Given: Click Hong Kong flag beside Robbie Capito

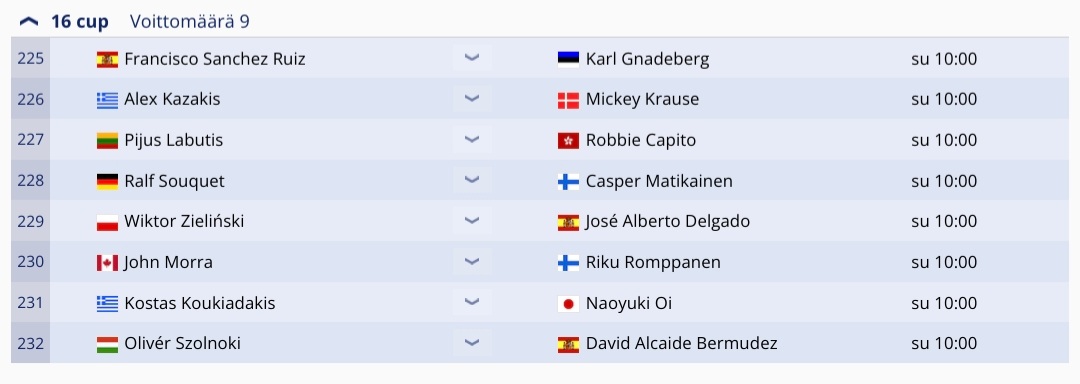Looking at the screenshot, I should click(568, 141).
